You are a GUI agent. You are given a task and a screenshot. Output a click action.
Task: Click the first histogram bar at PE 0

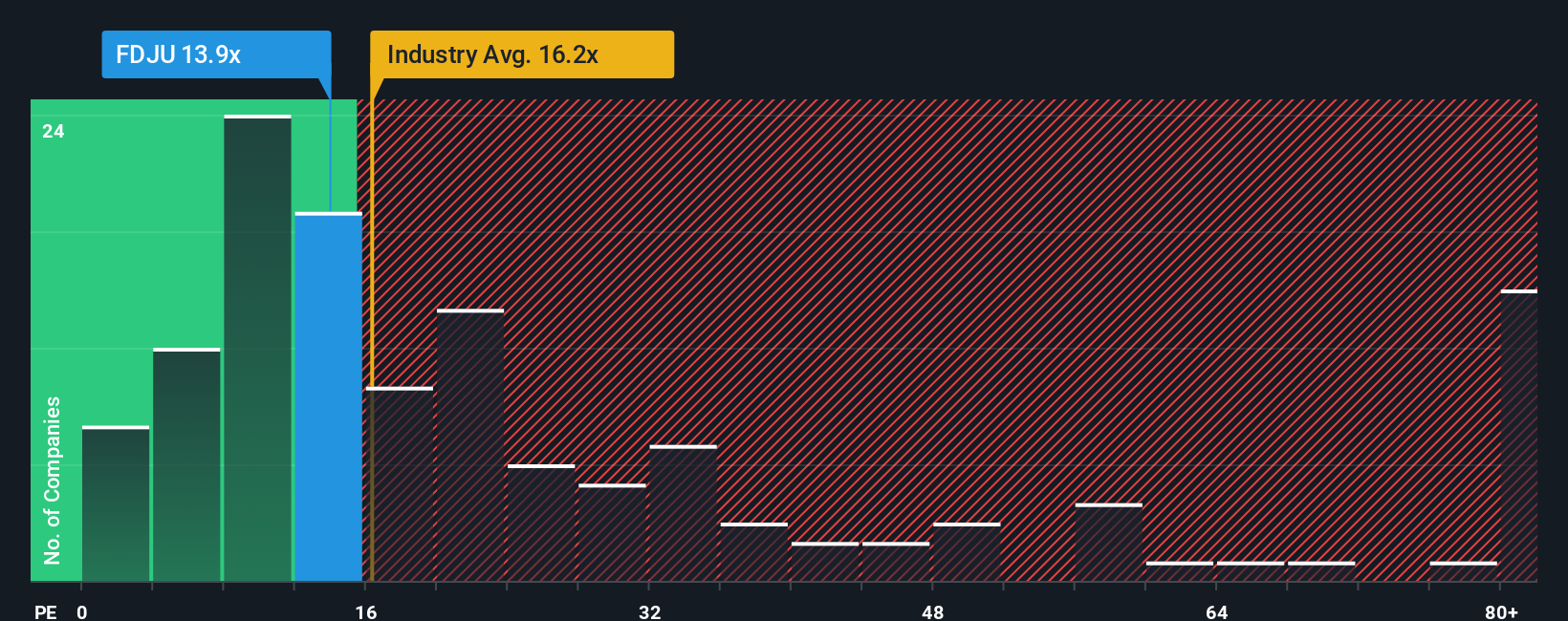tap(116, 503)
